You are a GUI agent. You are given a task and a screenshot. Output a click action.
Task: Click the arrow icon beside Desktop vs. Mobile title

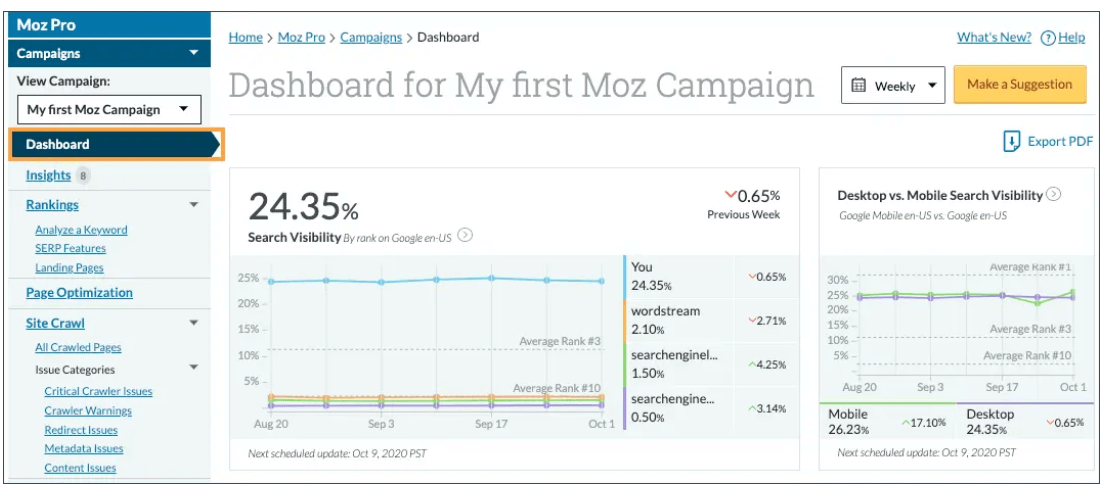1053,195
